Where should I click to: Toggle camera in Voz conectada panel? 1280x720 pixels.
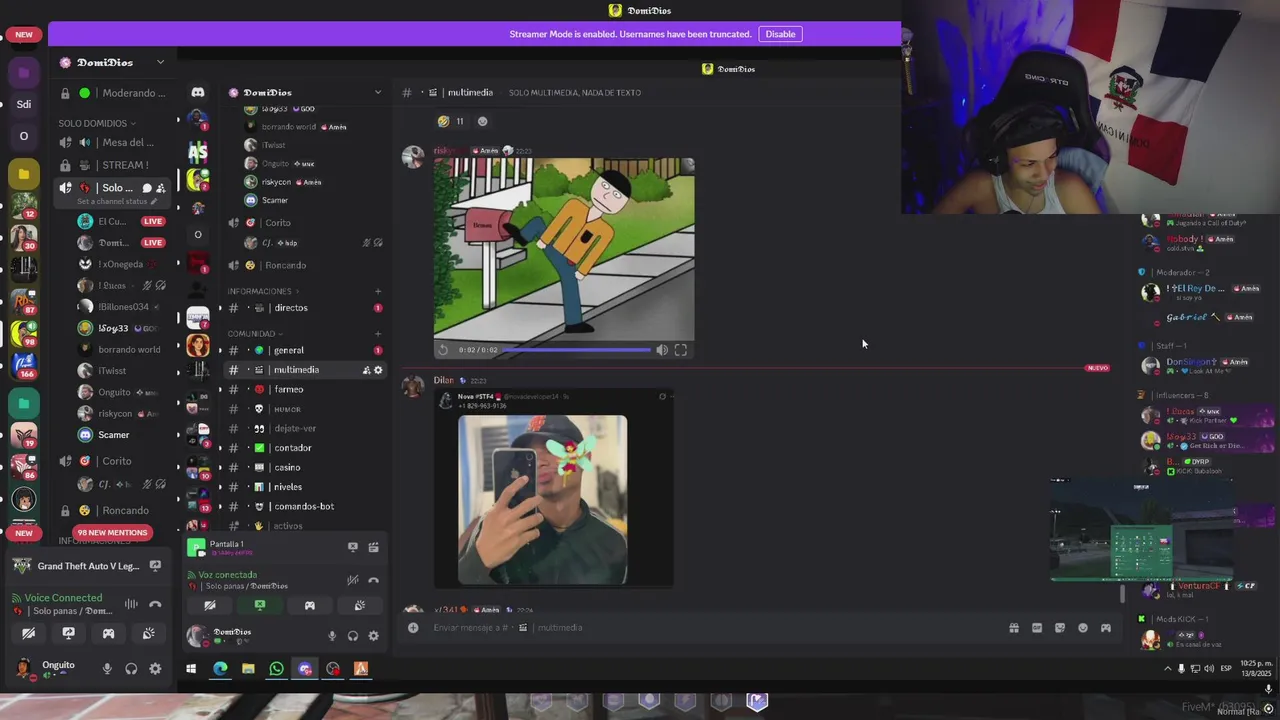[210, 606]
